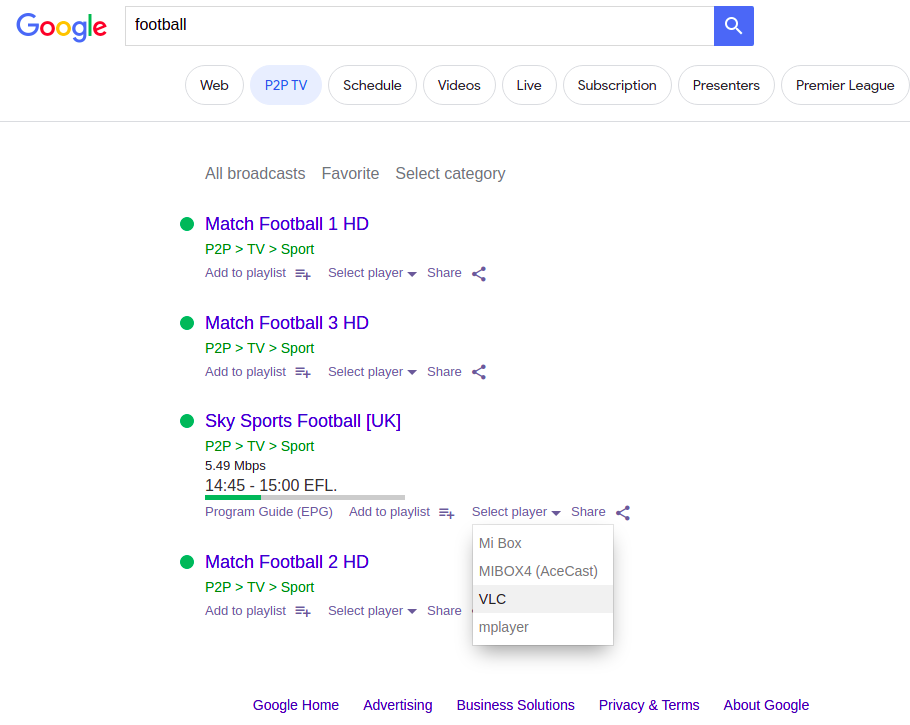The image size is (910, 725).
Task: Click the blue search magnifier button
Action: [x=734, y=26]
